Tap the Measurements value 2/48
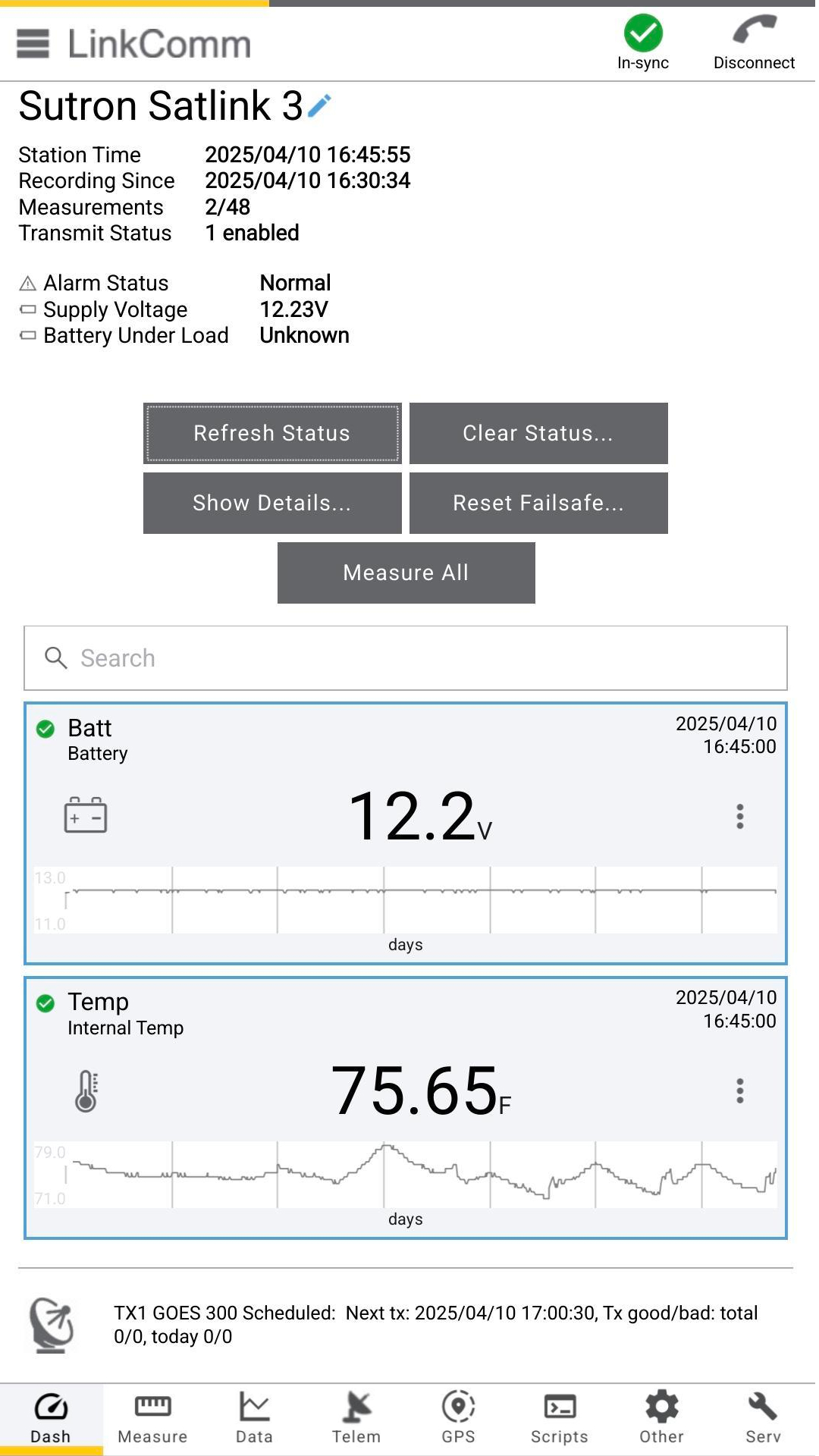 227,207
